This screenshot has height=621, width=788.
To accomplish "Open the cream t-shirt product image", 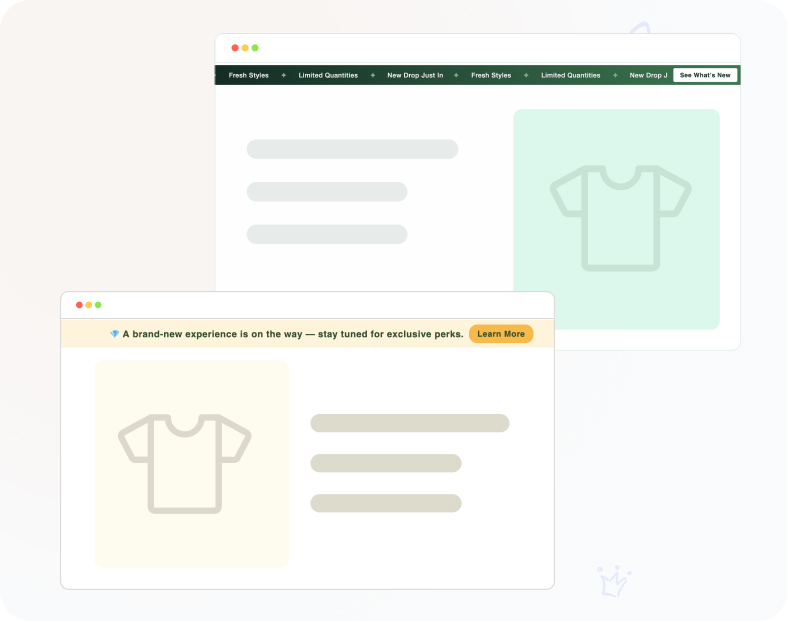I will coord(192,464).
